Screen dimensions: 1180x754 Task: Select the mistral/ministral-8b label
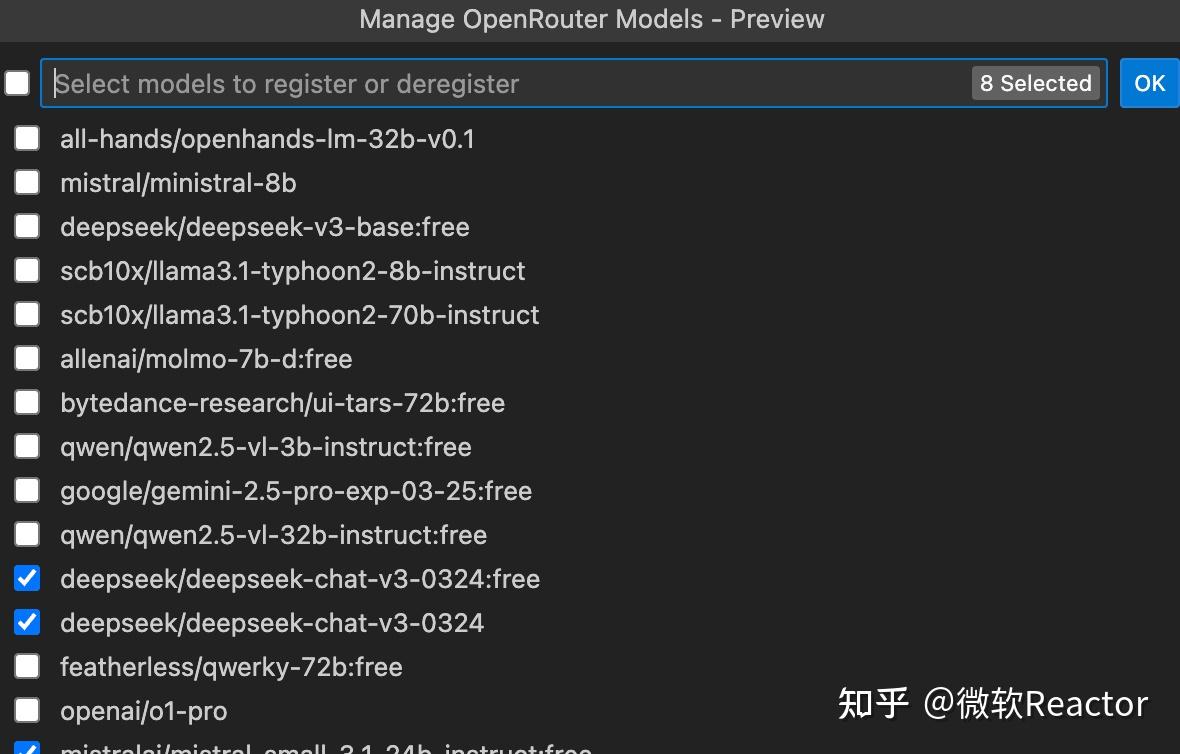[178, 183]
